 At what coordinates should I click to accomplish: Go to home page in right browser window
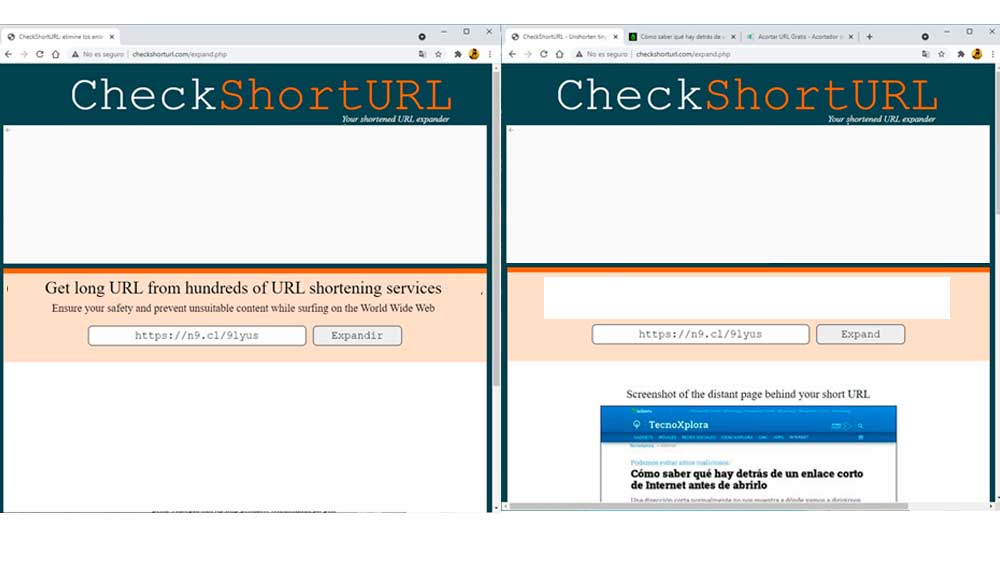(x=560, y=54)
